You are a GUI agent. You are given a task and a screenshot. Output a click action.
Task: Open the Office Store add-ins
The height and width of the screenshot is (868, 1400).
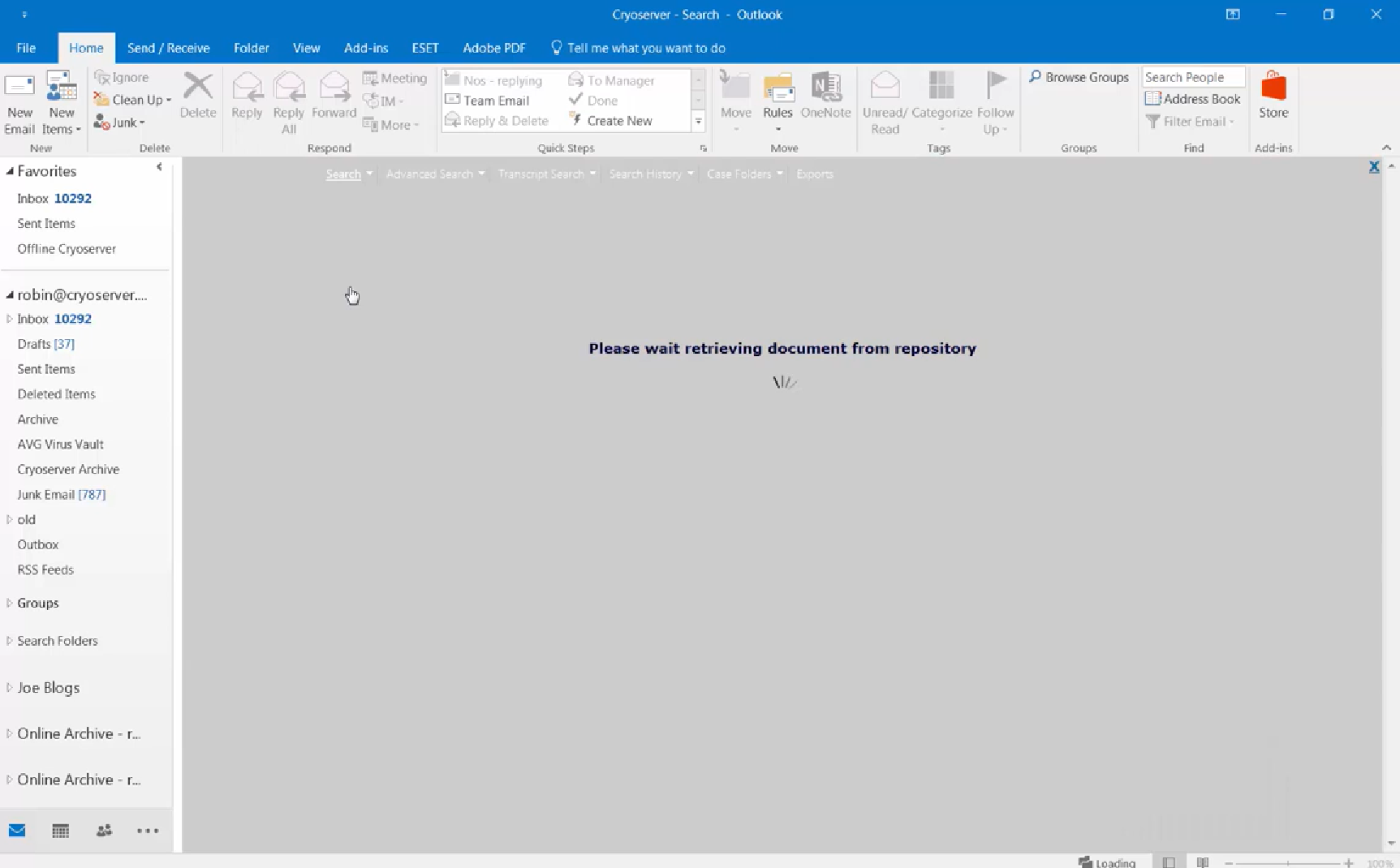click(x=1273, y=96)
